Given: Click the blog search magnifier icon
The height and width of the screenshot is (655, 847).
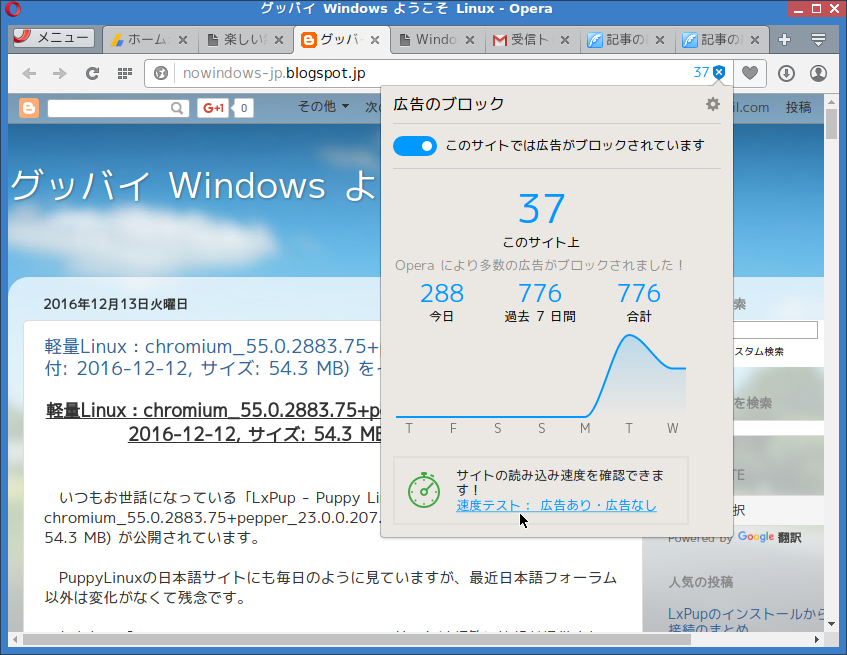Looking at the screenshot, I should coord(177,109).
